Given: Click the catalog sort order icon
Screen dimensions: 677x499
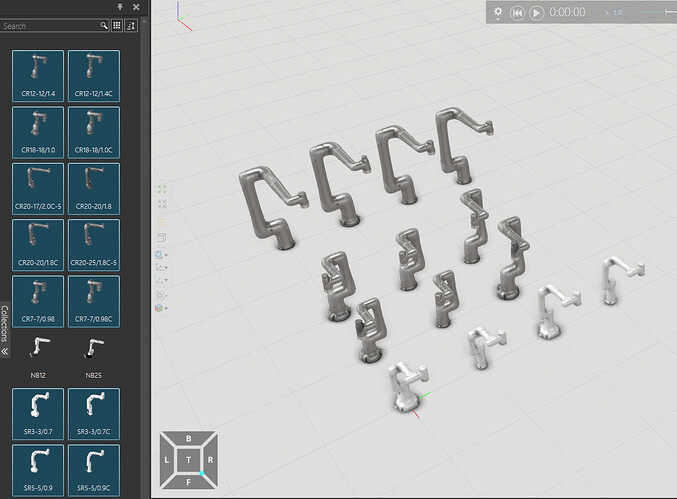Looking at the screenshot, I should coord(131,26).
